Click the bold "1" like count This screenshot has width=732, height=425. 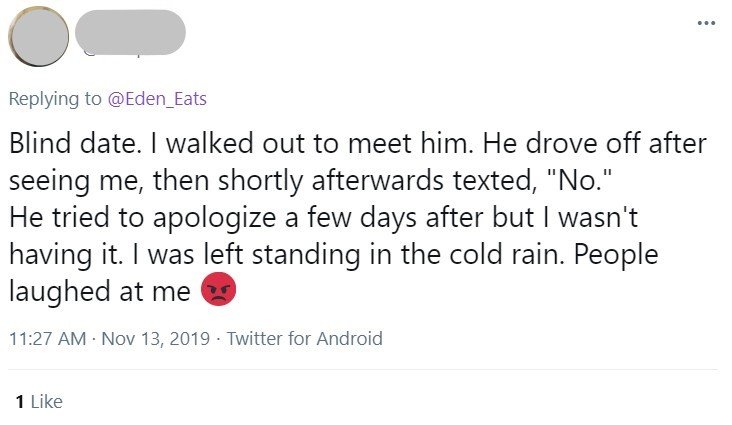click(20, 401)
